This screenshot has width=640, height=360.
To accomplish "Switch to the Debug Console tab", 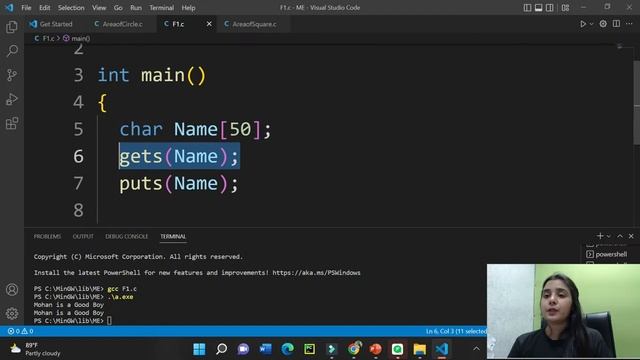I will coord(127,236).
